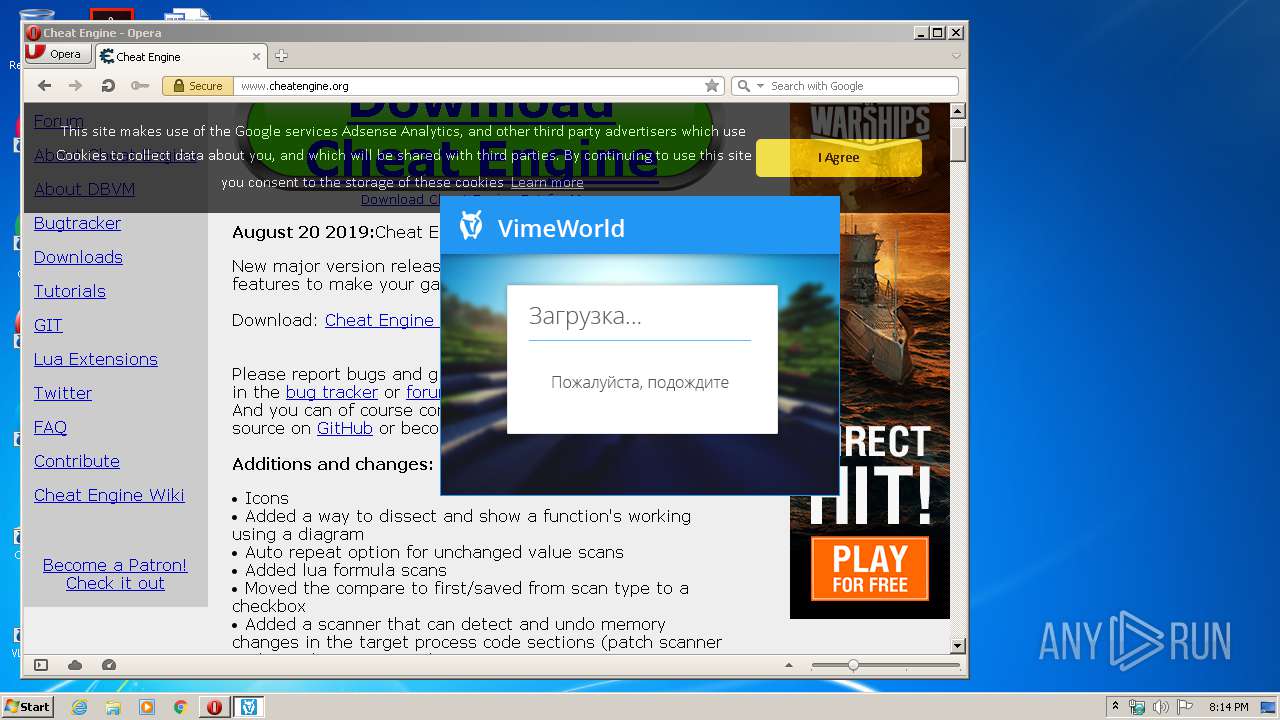Go back with the back arrow
Viewport: 1280px width, 720px height.
pyautogui.click(x=44, y=86)
